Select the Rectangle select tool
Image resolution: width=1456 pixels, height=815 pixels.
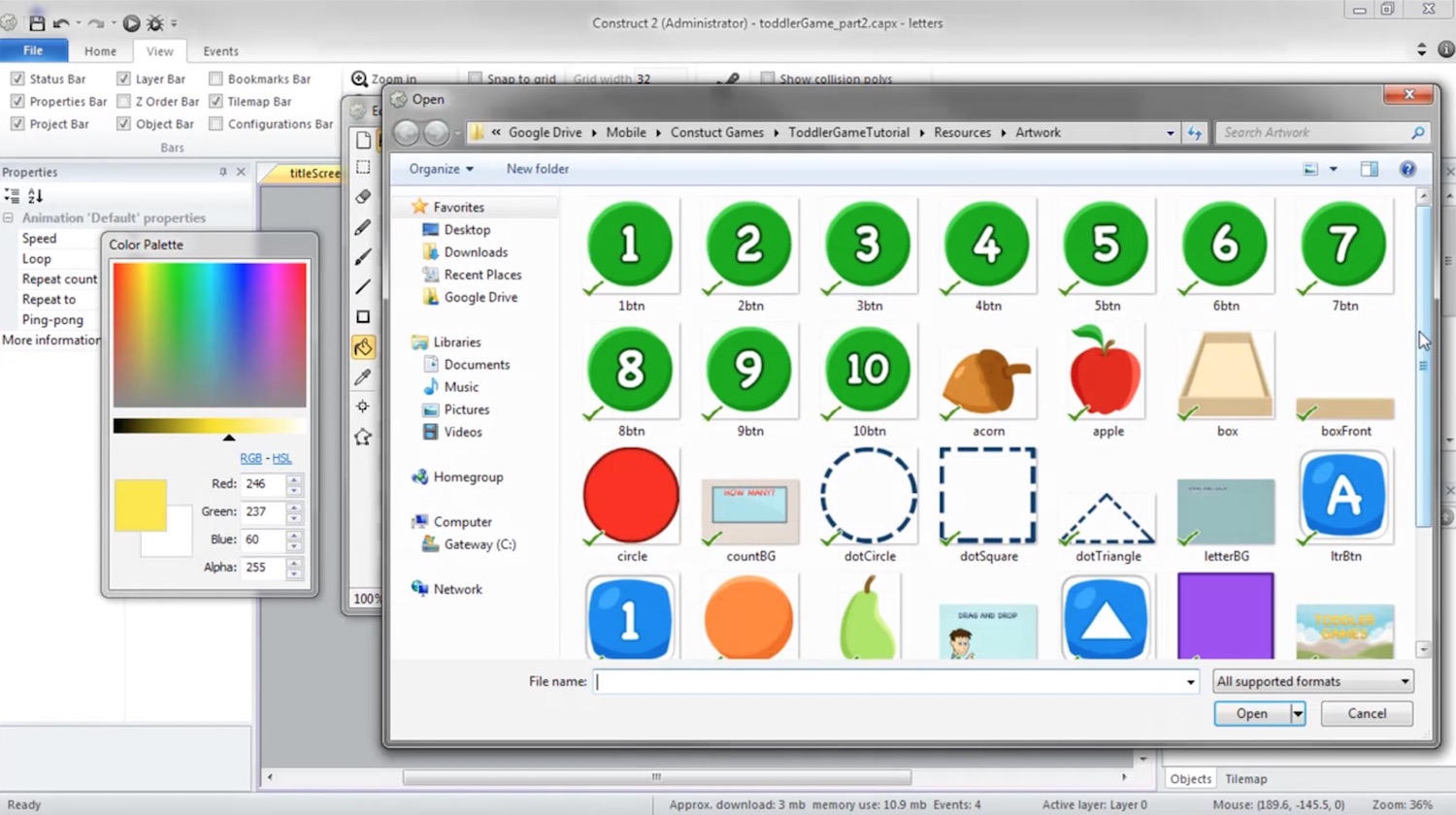[x=363, y=167]
